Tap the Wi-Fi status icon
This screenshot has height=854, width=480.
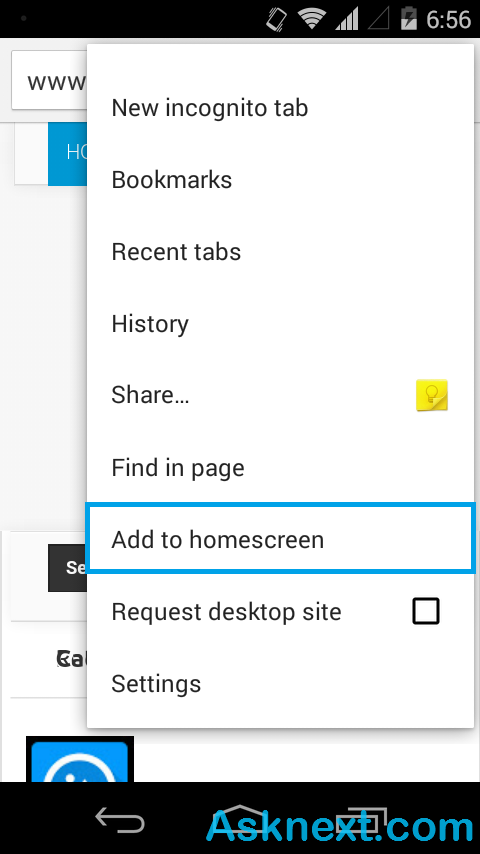click(312, 19)
